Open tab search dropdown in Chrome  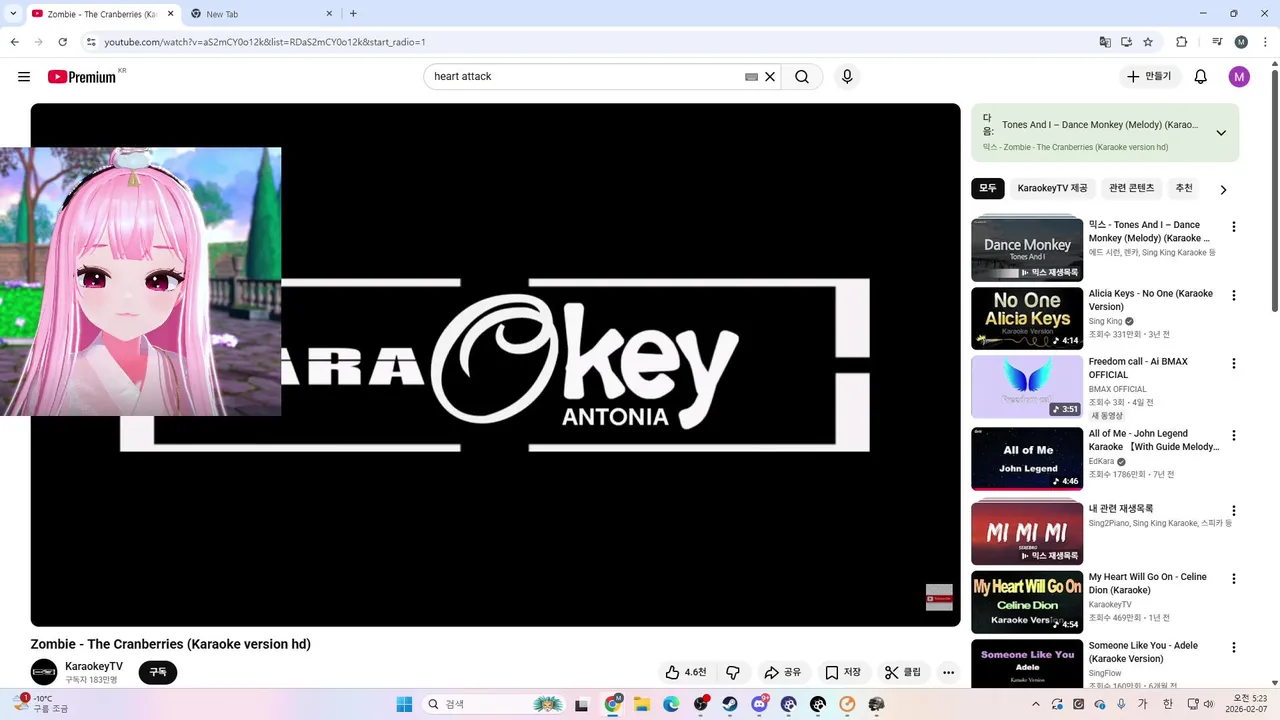13,14
